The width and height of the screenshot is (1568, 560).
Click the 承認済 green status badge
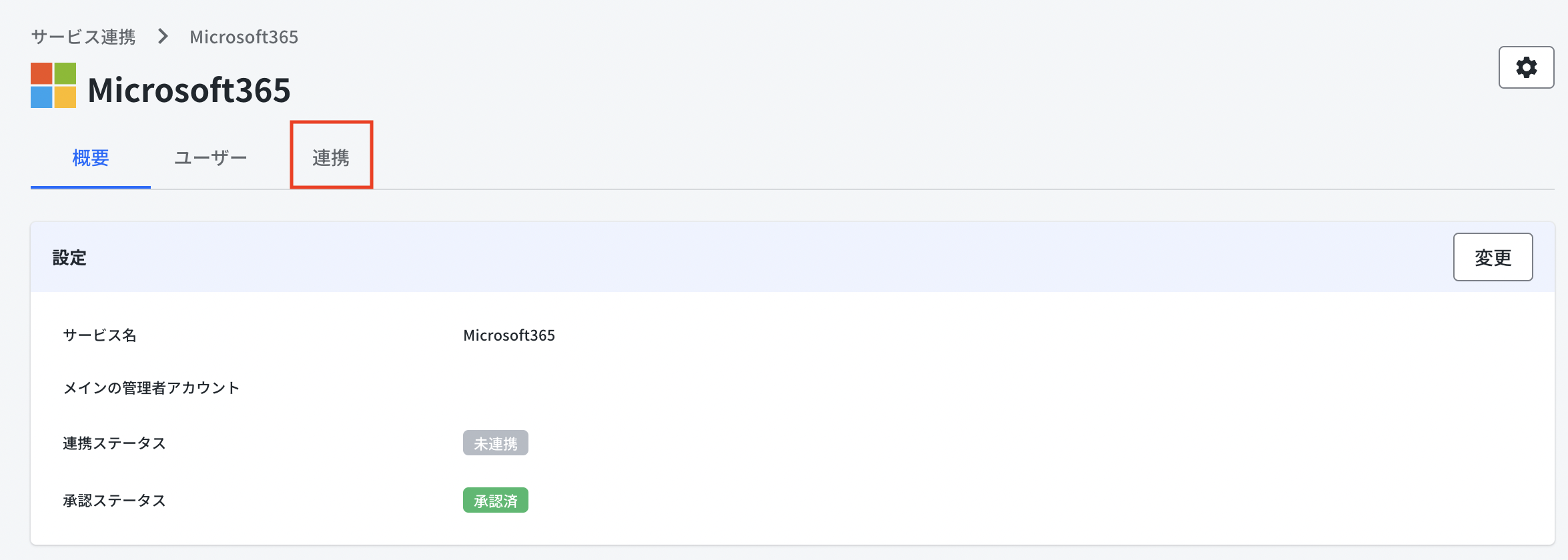point(495,501)
